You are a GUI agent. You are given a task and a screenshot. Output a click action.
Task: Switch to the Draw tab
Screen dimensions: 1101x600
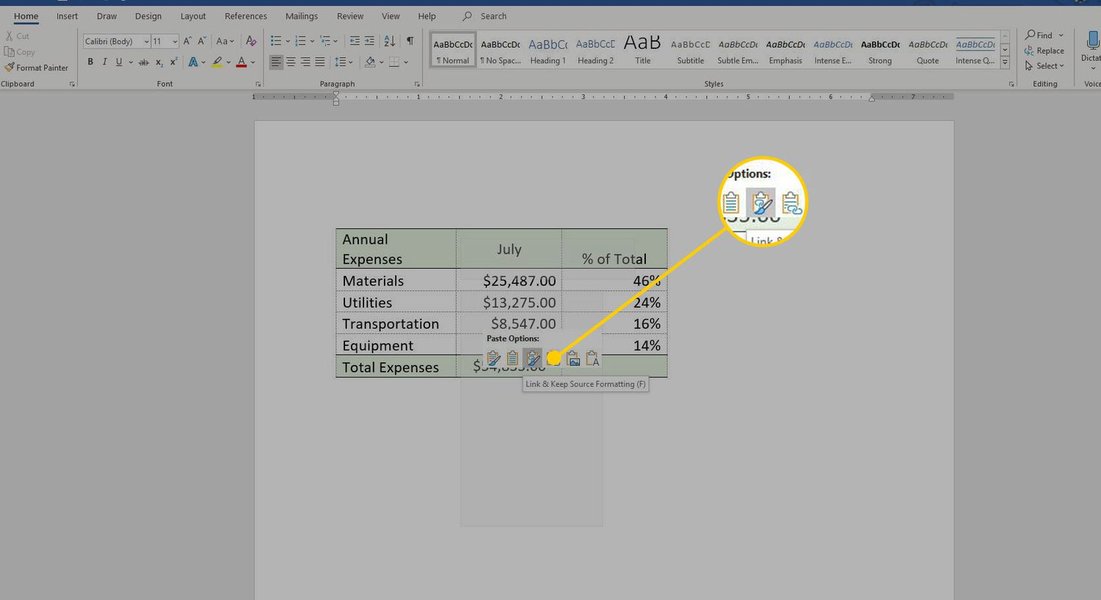click(x=107, y=16)
